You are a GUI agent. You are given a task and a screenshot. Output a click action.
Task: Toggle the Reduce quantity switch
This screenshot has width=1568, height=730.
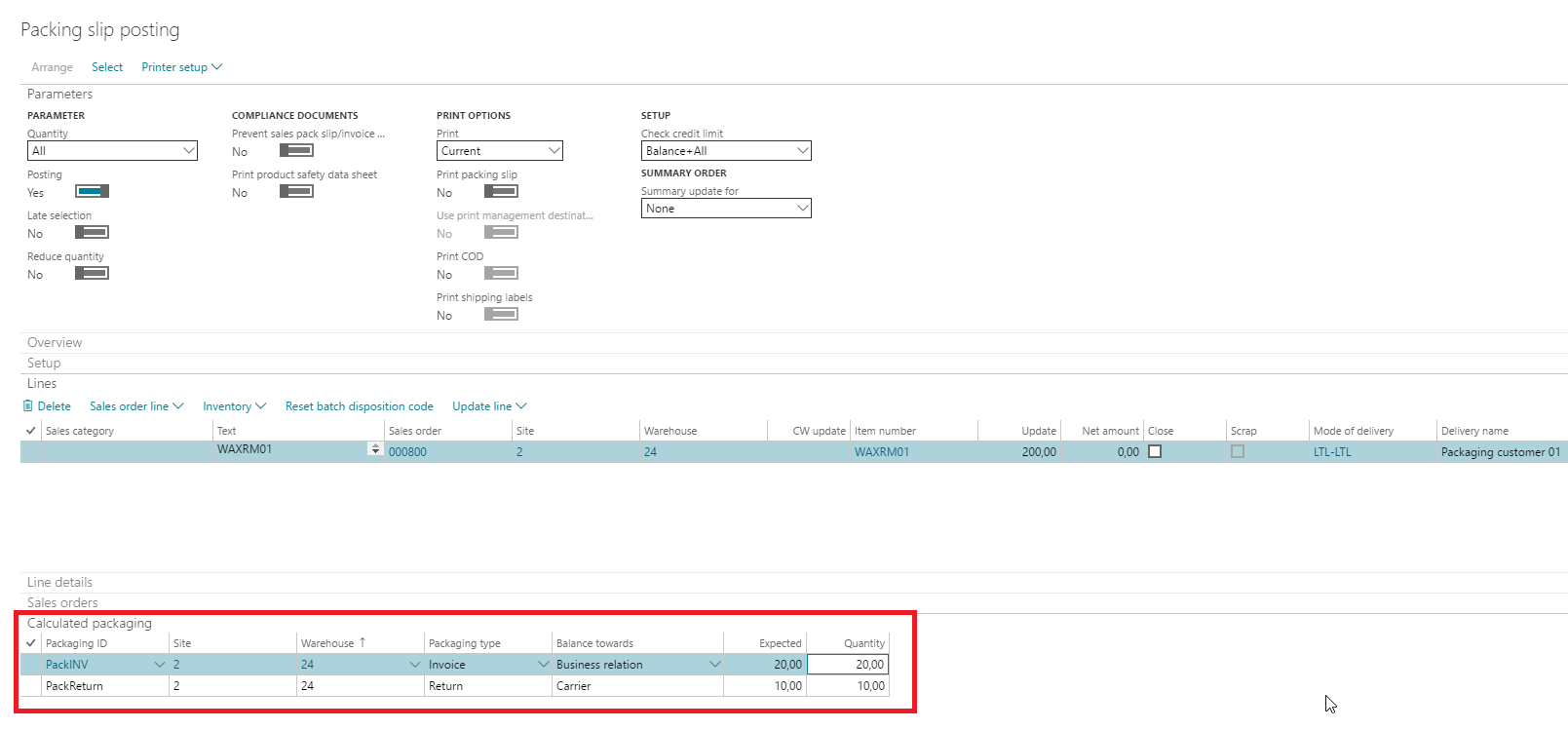[93, 274]
